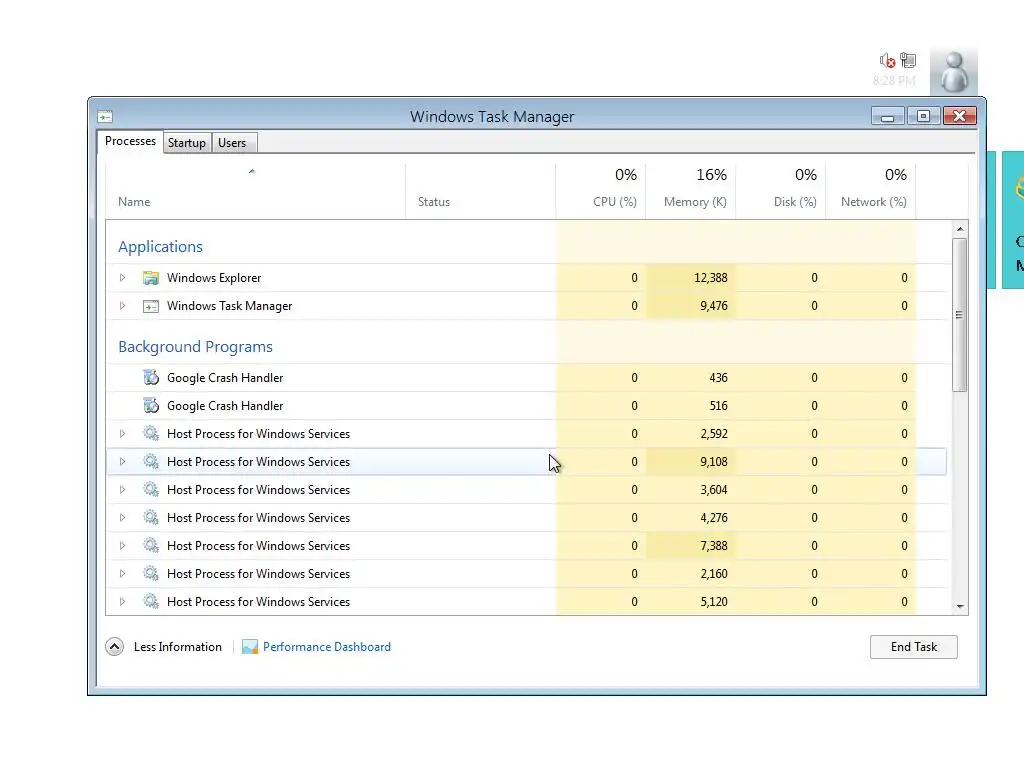Sort by the Status column header
This screenshot has height=768, width=1024.
481,191
